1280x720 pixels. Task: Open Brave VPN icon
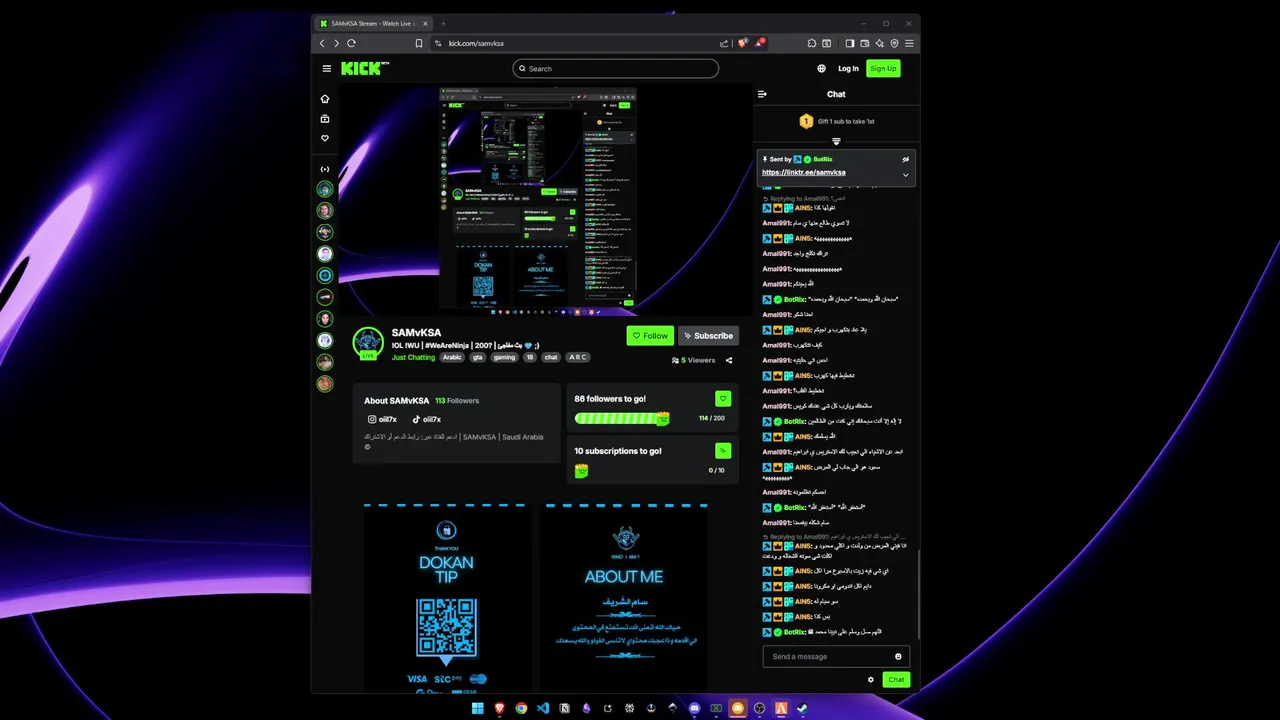tap(894, 43)
